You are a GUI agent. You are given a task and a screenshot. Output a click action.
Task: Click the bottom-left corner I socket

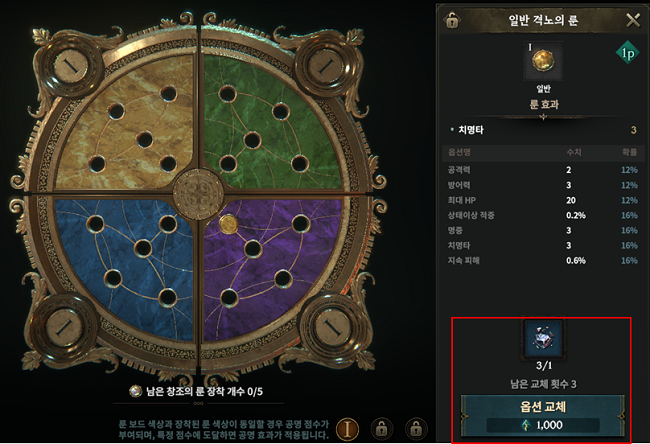click(x=63, y=326)
